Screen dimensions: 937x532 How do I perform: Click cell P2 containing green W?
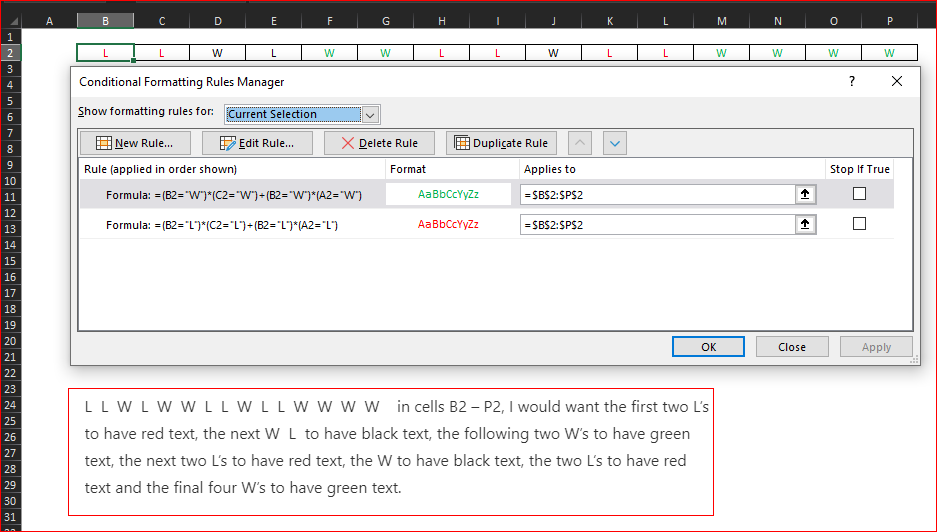point(890,53)
